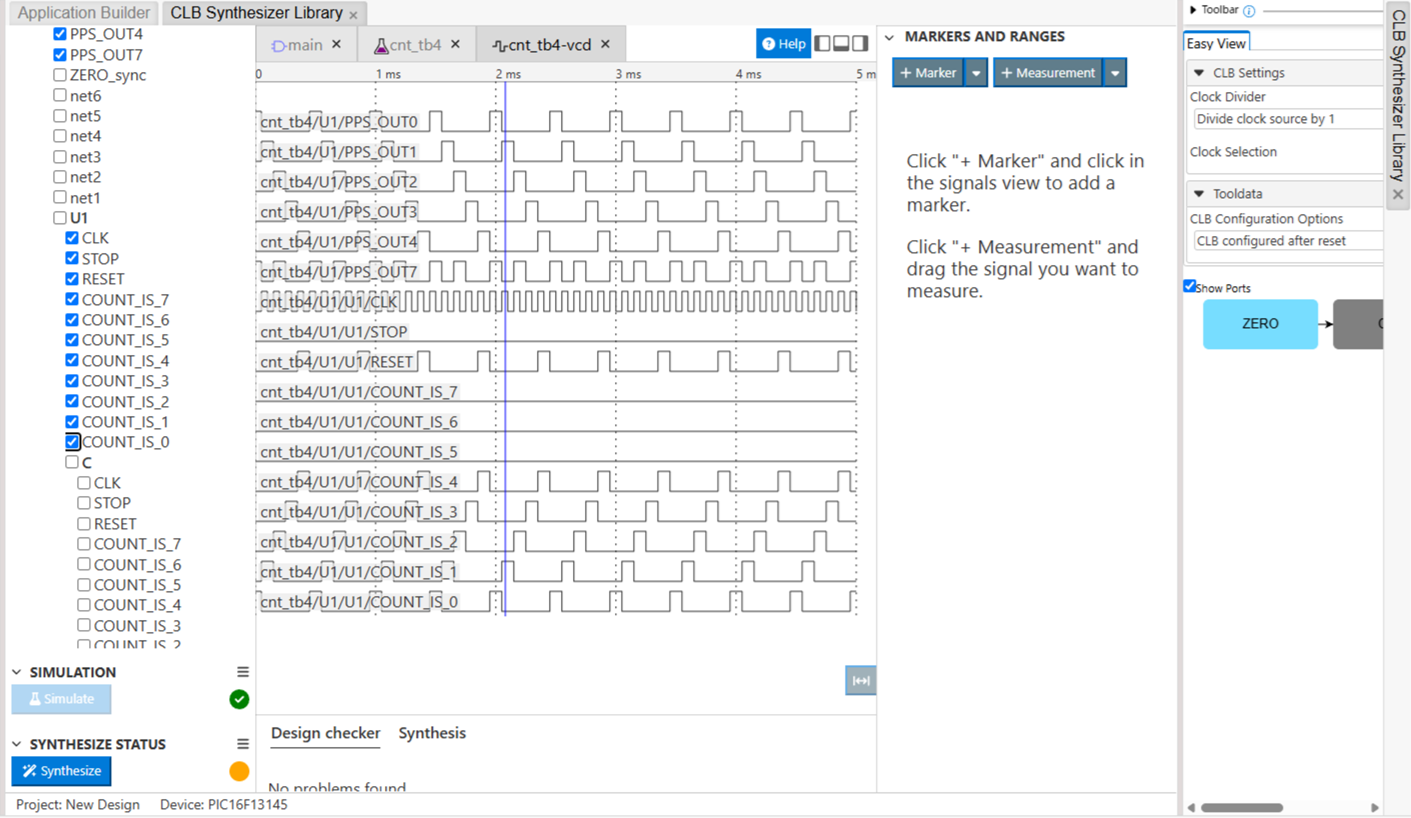1411x818 pixels.
Task: Click the right arrow of the bottom-right scrollbar
Action: (x=1375, y=808)
